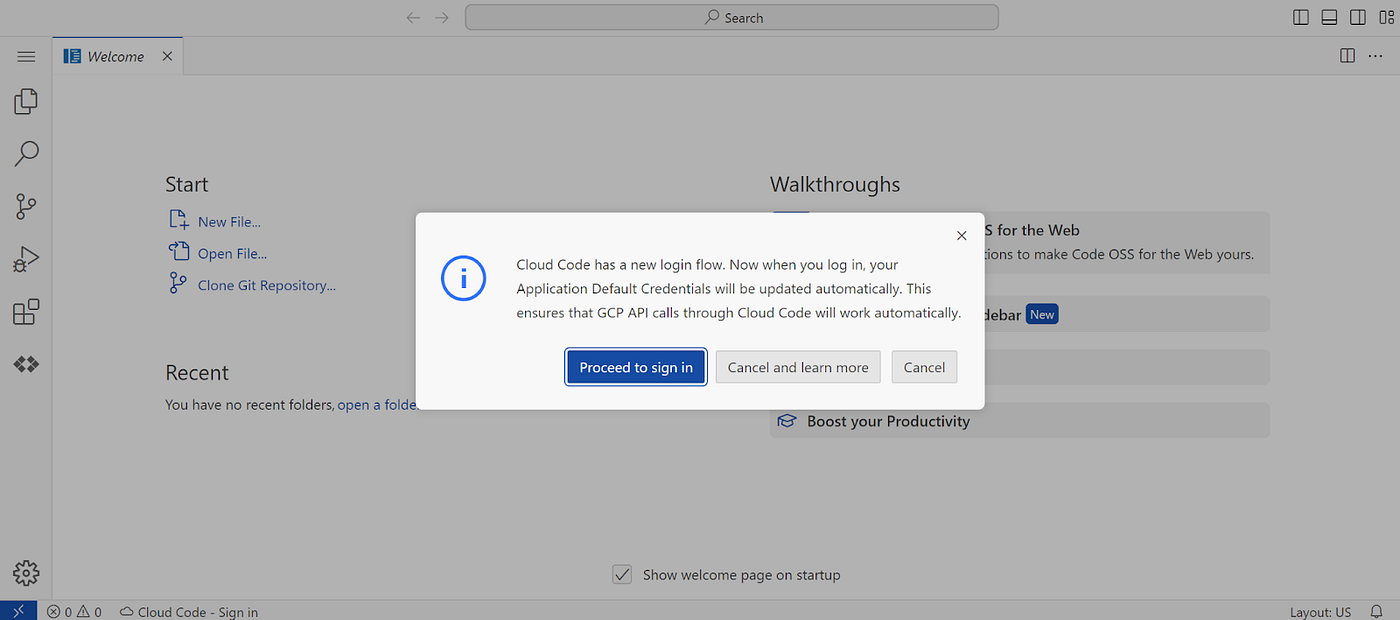Click the Walkthroughs heading text
This screenshot has height=620, width=1400.
tap(835, 185)
